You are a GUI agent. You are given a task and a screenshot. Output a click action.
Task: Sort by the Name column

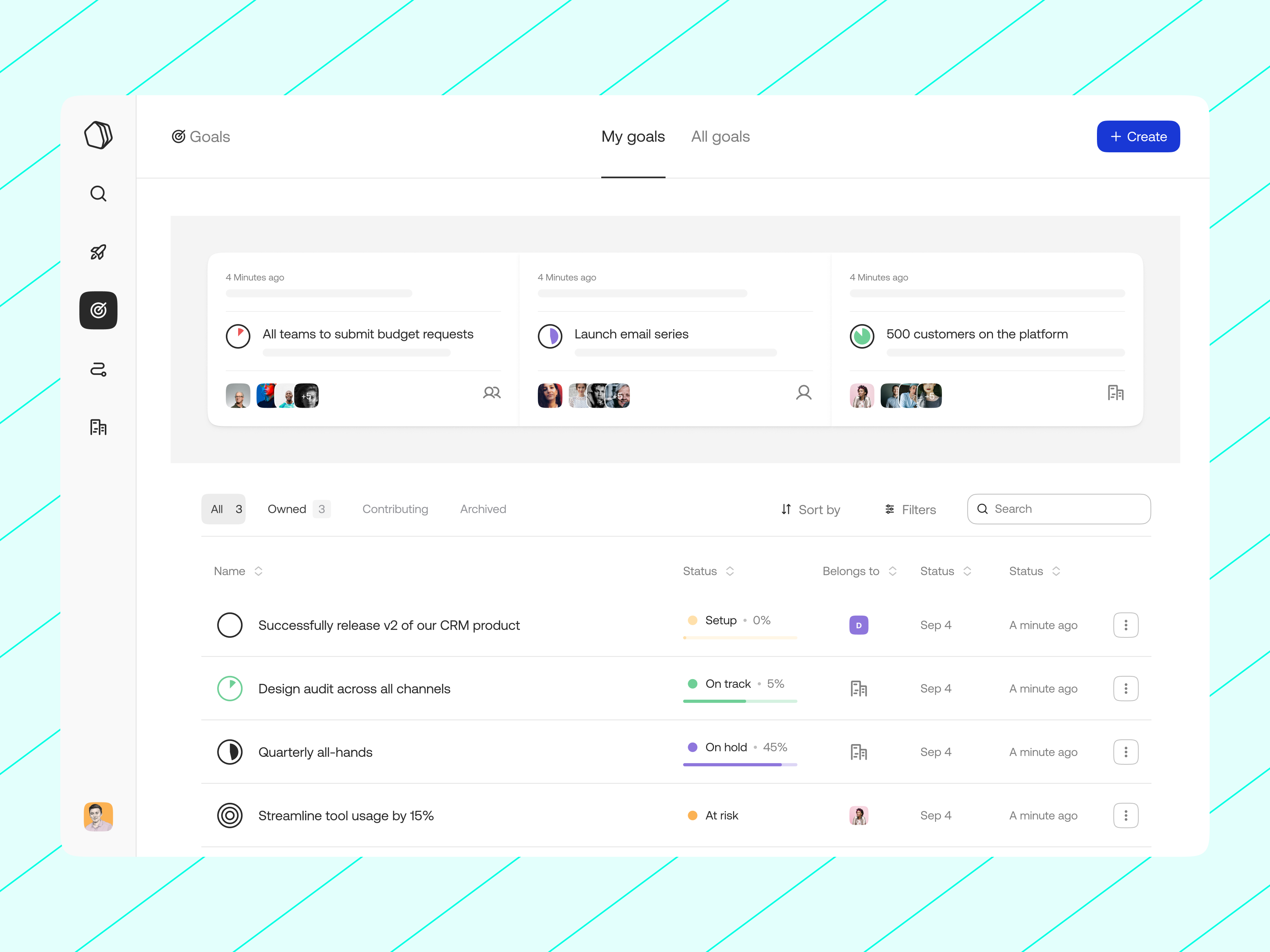[x=238, y=571]
